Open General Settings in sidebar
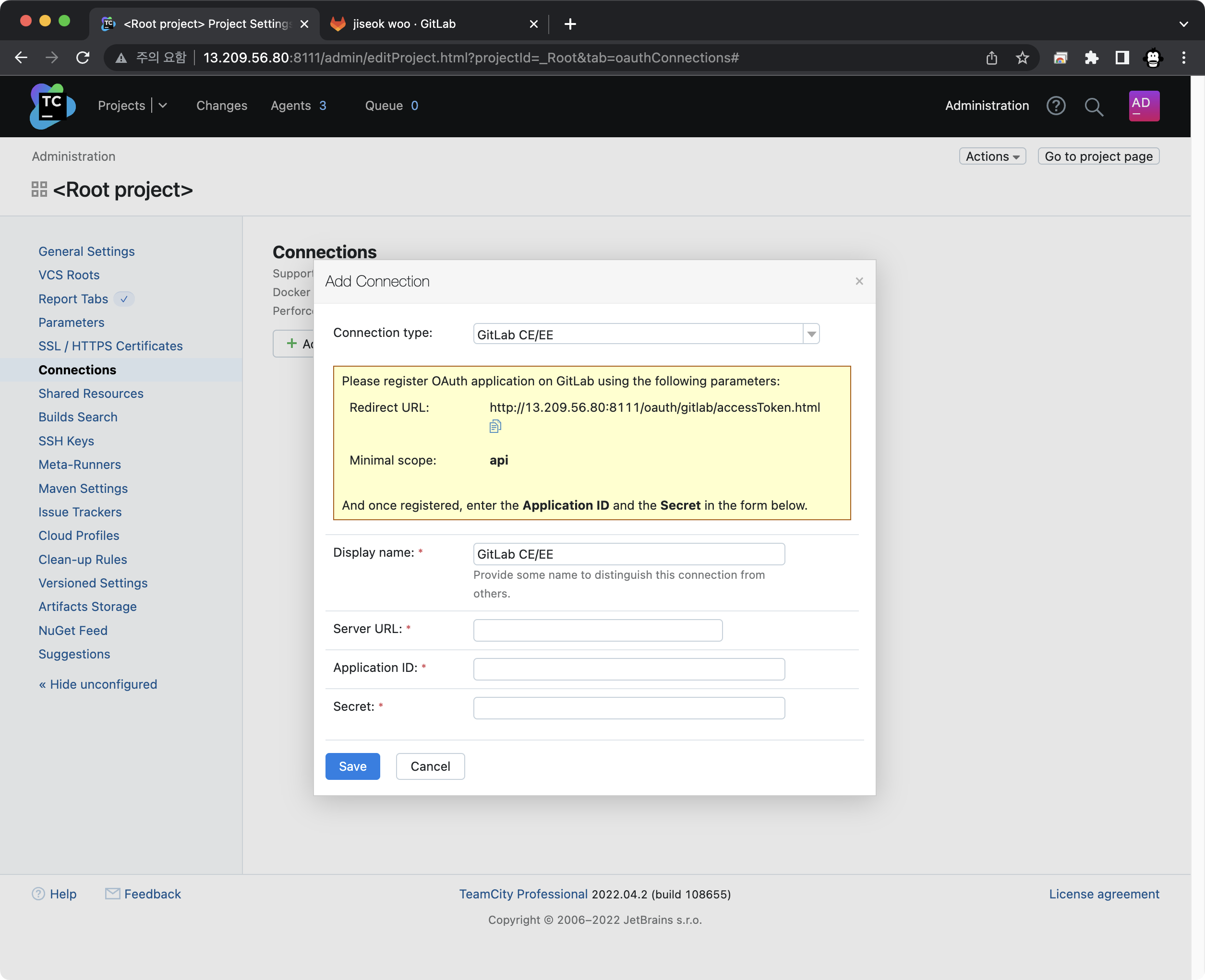The image size is (1205, 980). 86,251
